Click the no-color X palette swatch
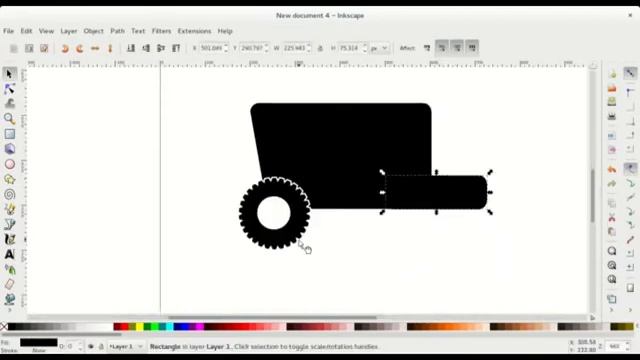This screenshot has width=640, height=360. click(4, 327)
